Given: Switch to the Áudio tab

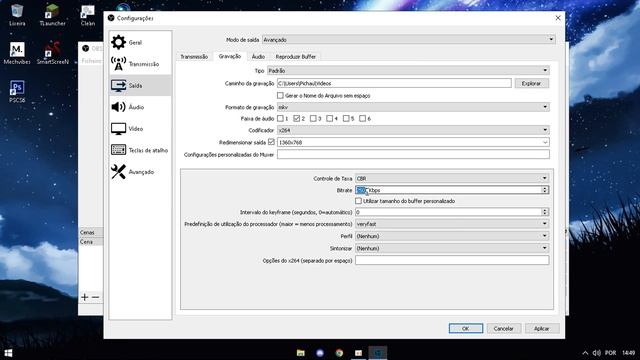Looking at the screenshot, I should pyautogui.click(x=258, y=57).
